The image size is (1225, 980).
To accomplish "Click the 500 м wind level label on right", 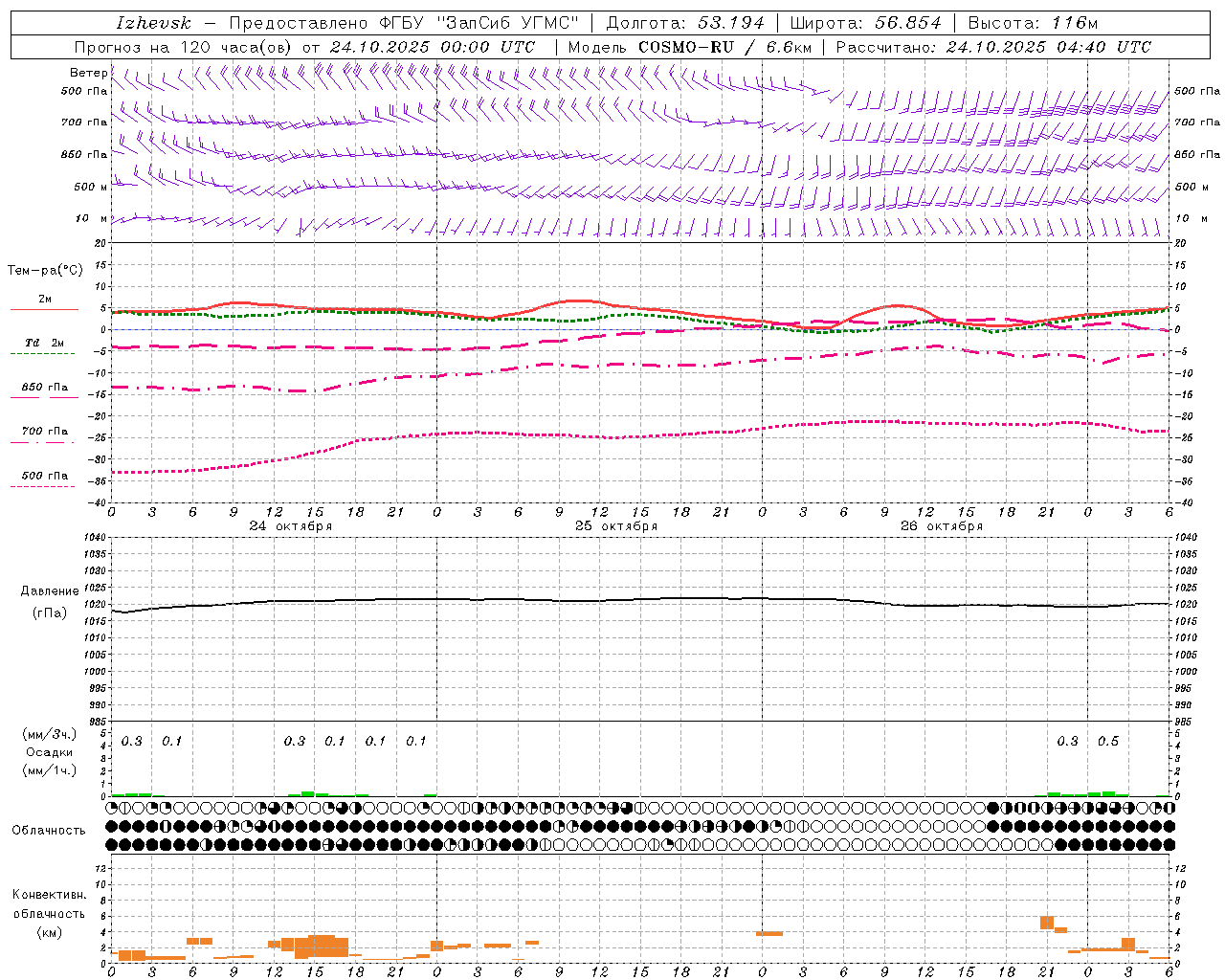I will click(x=1192, y=187).
